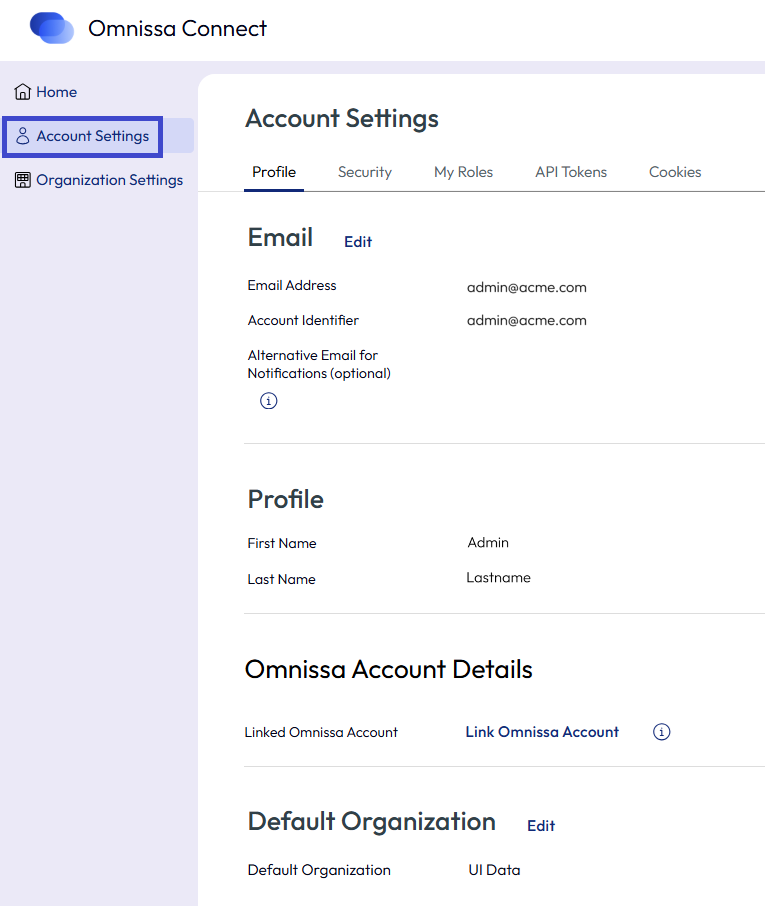Click info icon next to Link Omnissa Account
The image size is (765, 906).
point(662,732)
